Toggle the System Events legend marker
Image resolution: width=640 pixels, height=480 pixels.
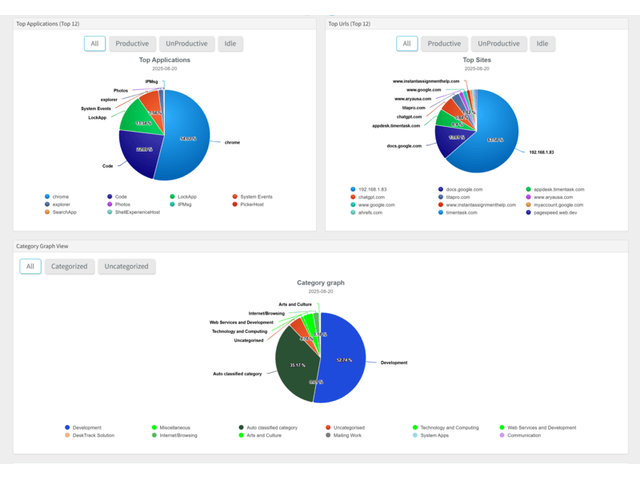click(235, 197)
